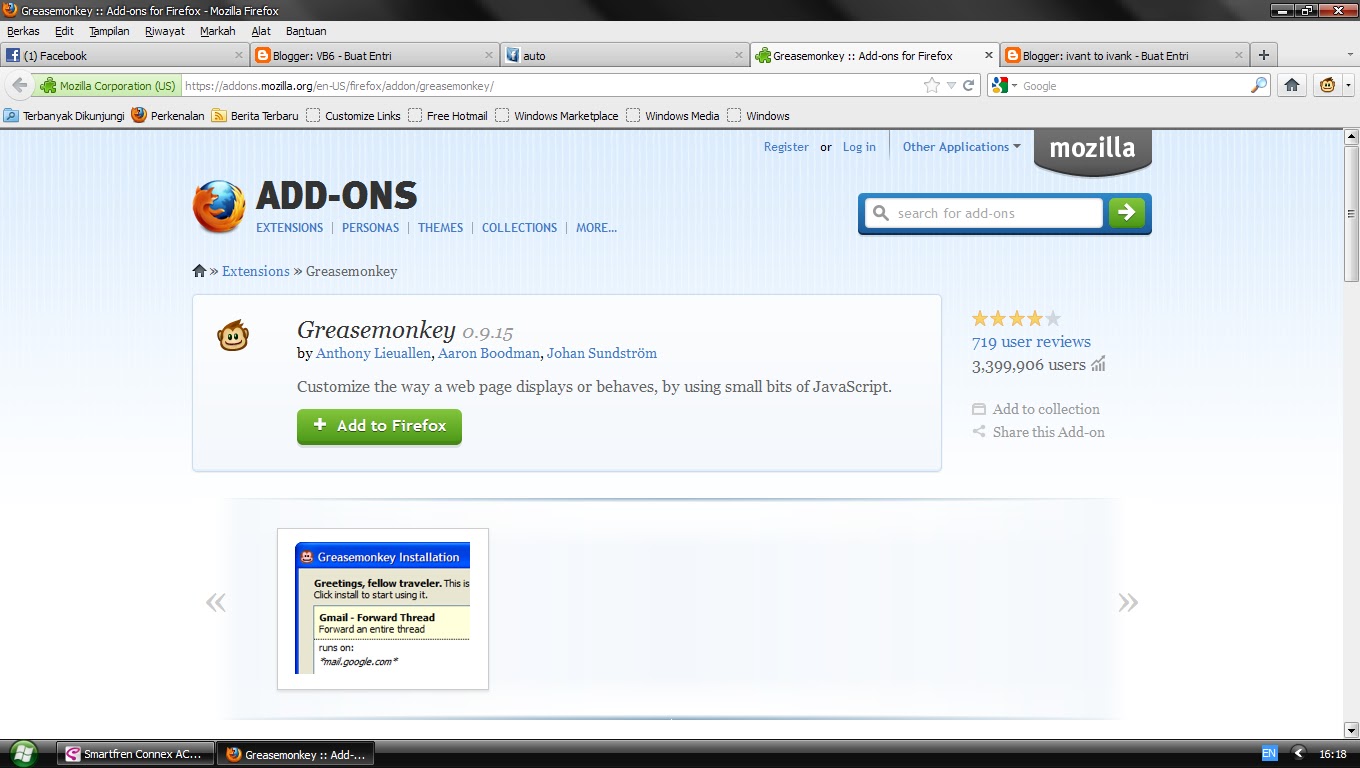This screenshot has height=768, width=1360.
Task: Click the Log in link
Action: (x=859, y=147)
